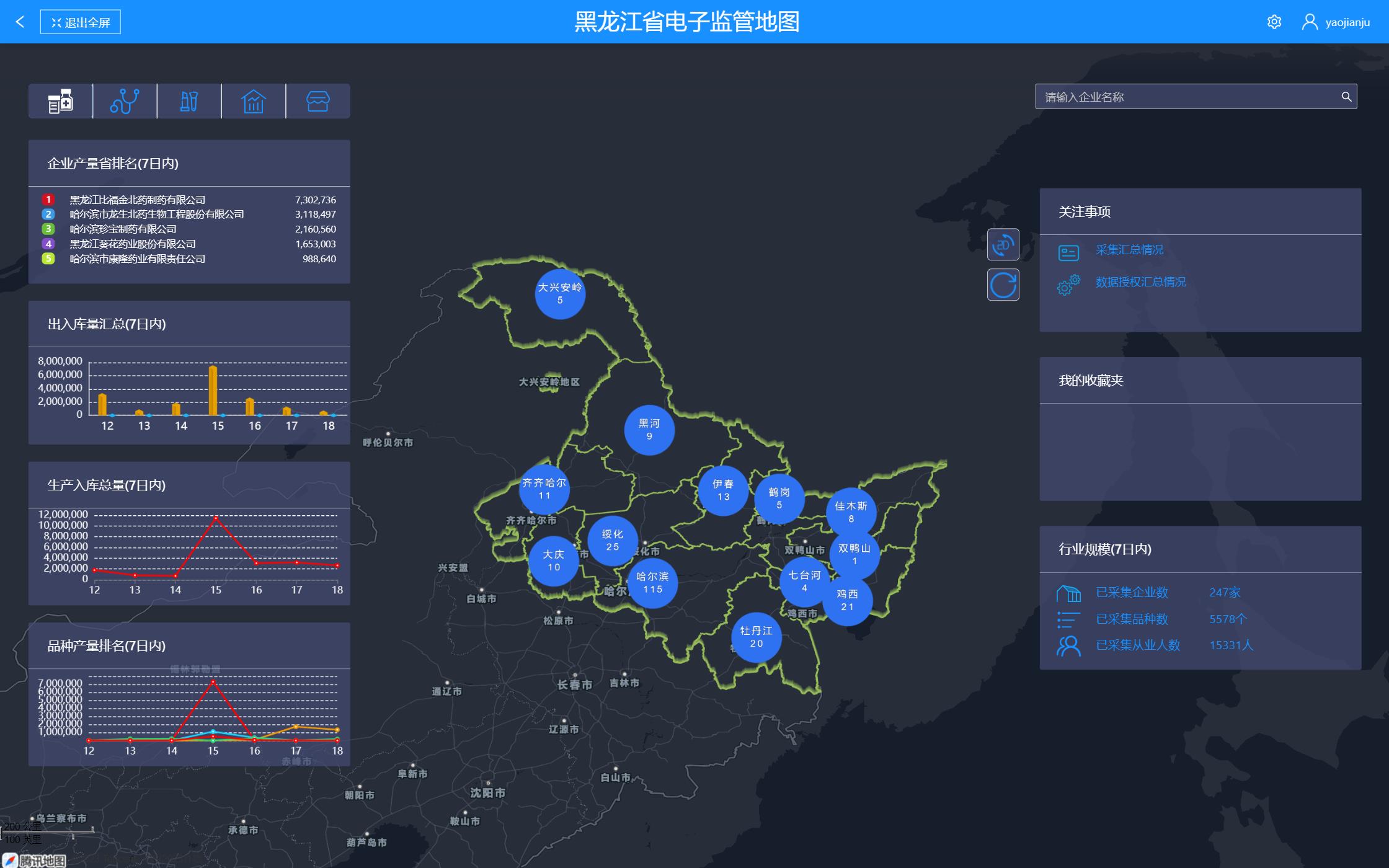Viewport: 1389px width, 868px height.
Task: Select the medicine bottle category tab
Action: 61,101
